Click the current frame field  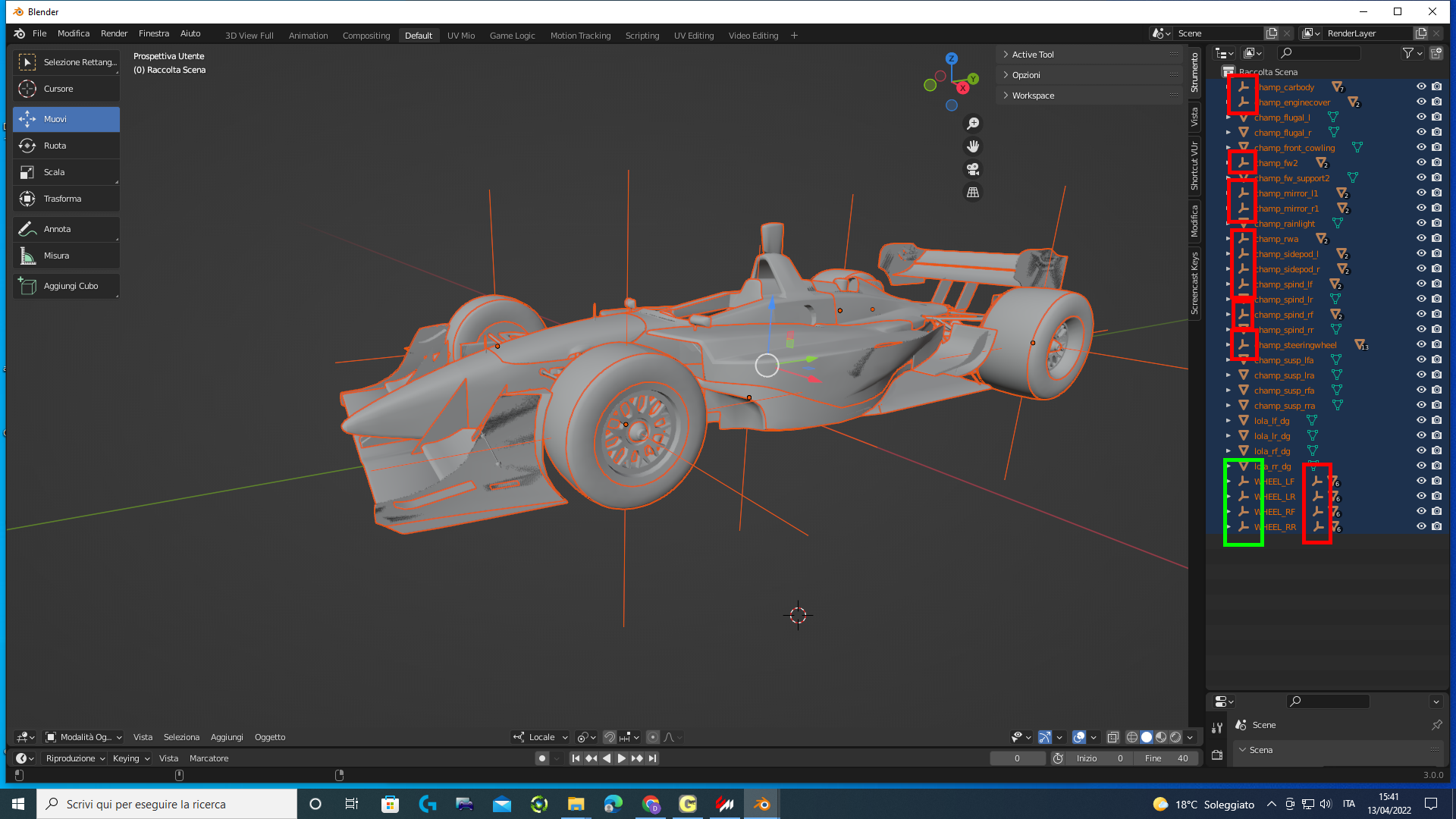[1017, 758]
